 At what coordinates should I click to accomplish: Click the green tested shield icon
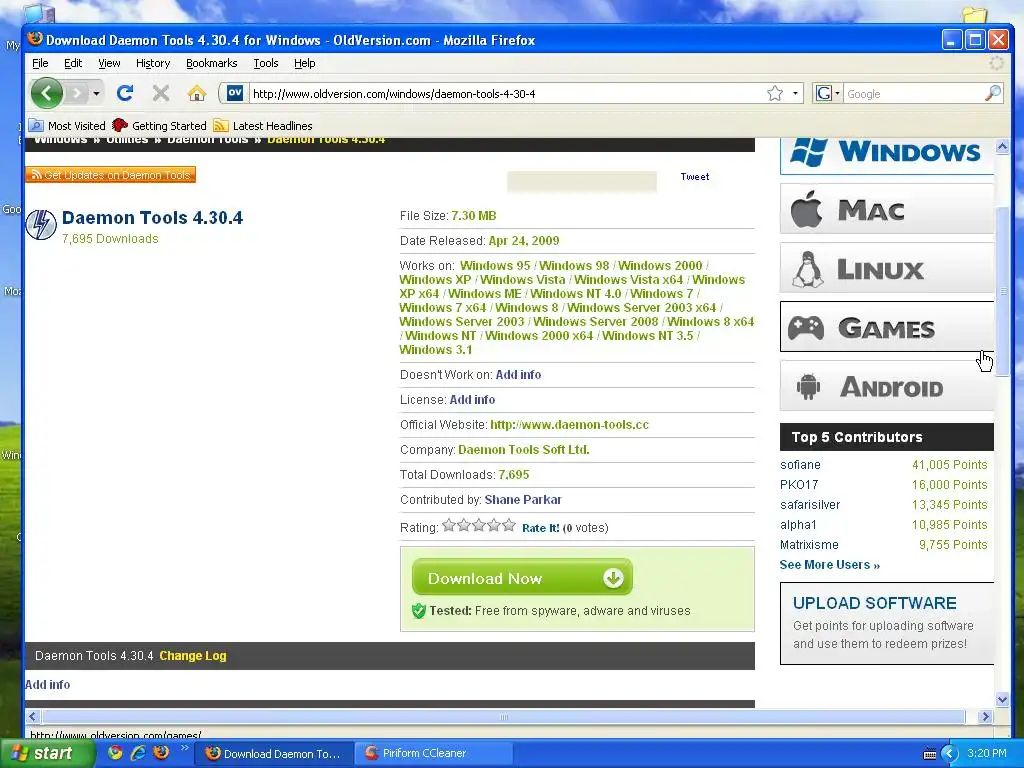419,611
